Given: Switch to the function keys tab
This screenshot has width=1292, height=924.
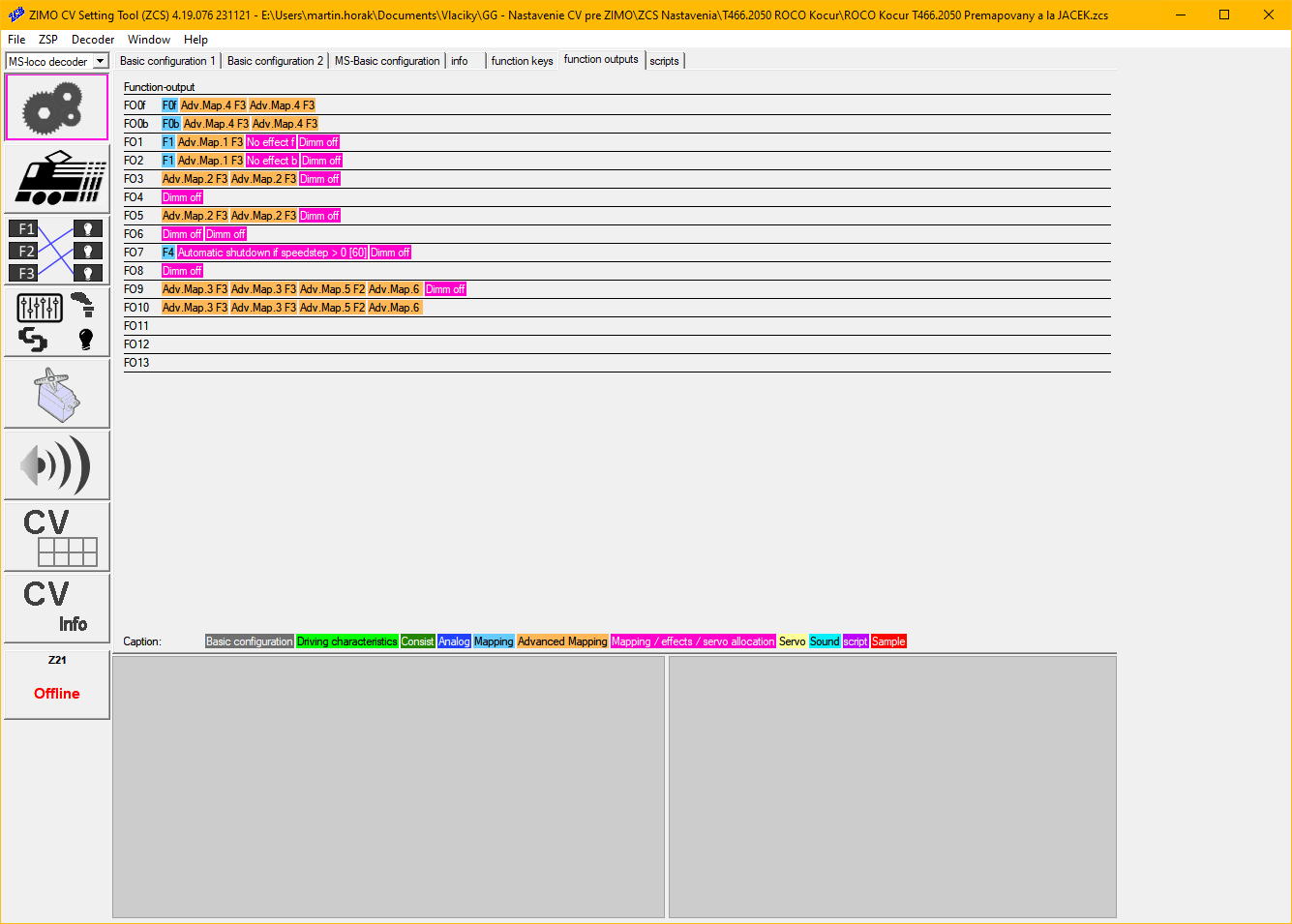Looking at the screenshot, I should (522, 61).
